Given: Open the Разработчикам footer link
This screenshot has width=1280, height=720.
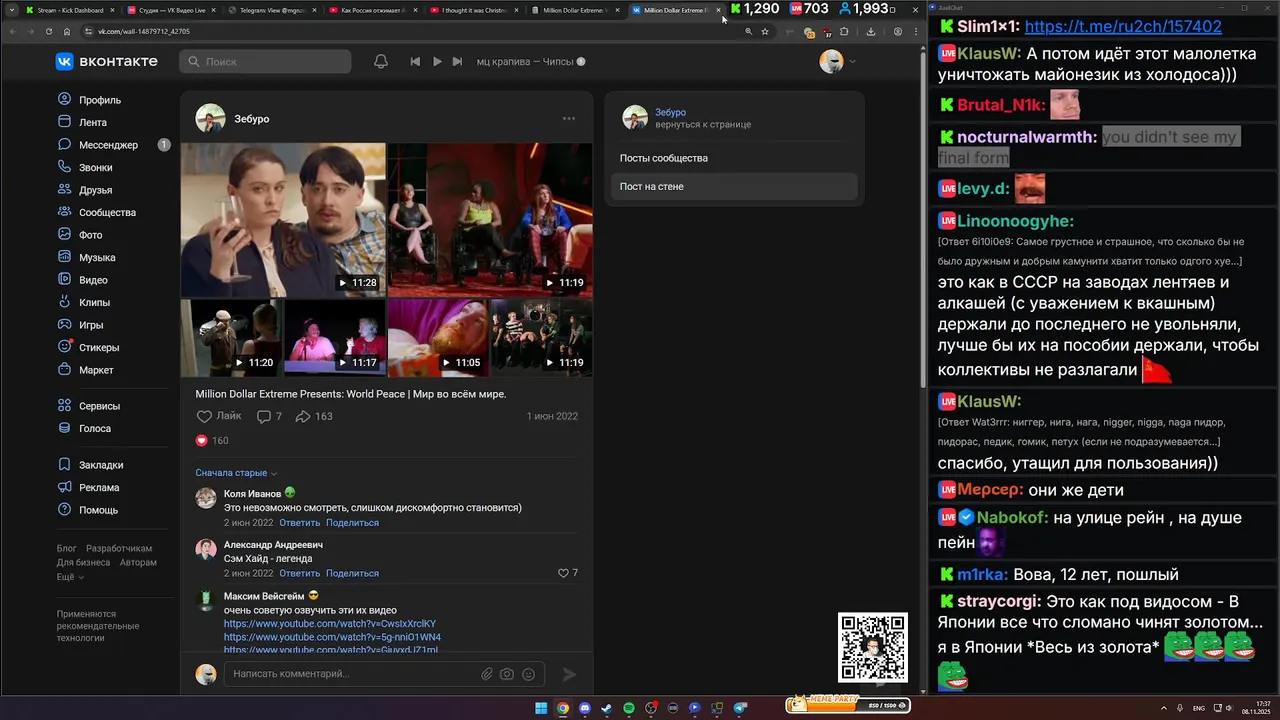Looking at the screenshot, I should (119, 548).
